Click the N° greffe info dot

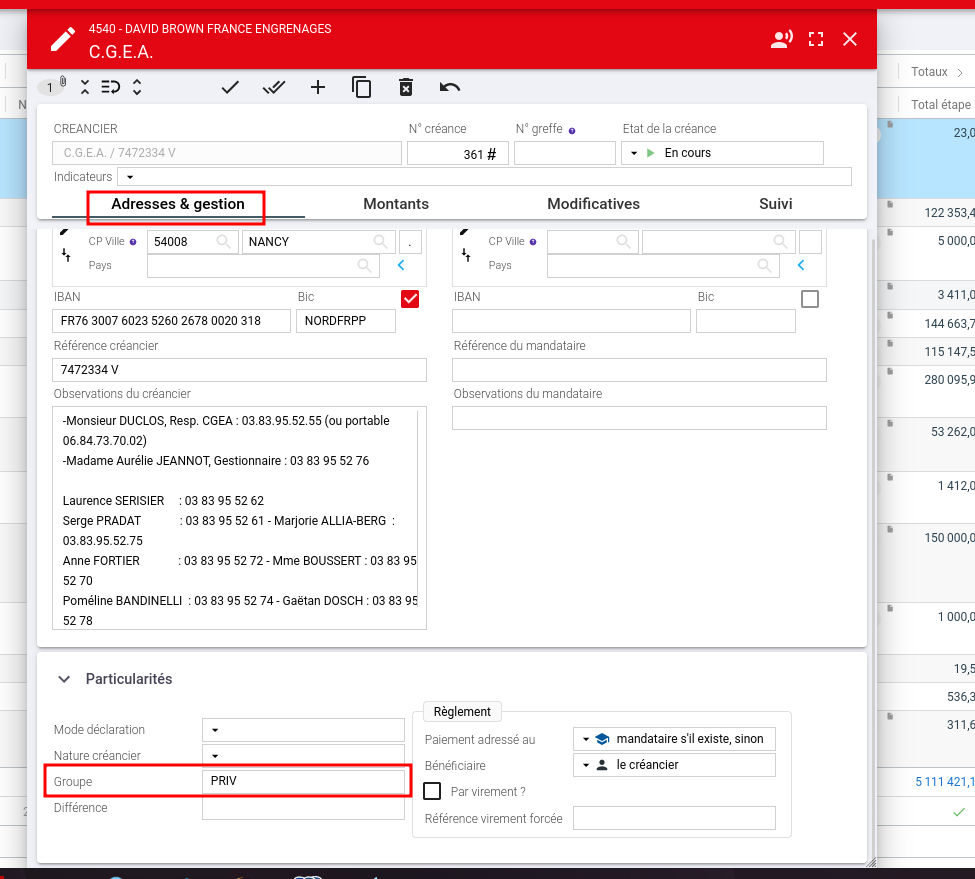click(x=572, y=131)
